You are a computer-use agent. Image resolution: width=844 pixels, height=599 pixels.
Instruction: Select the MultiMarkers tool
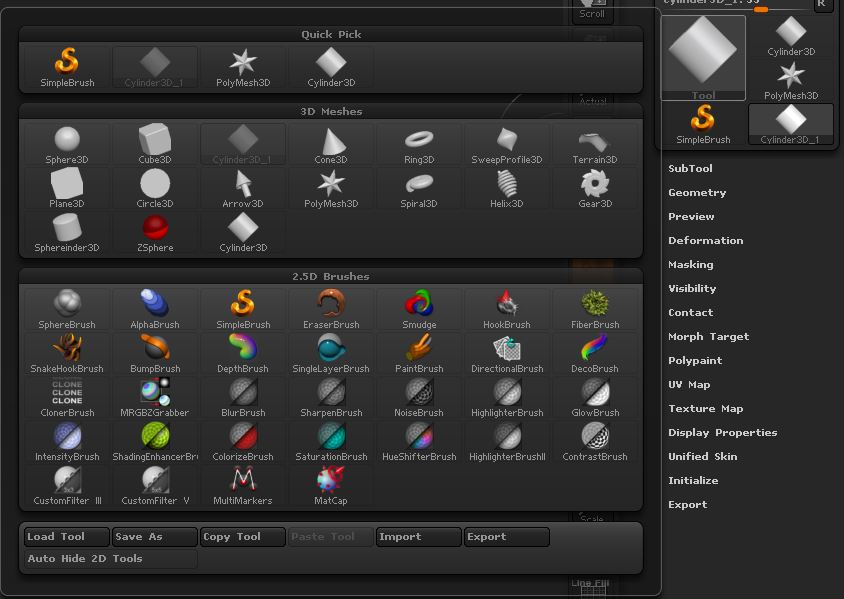pos(243,485)
